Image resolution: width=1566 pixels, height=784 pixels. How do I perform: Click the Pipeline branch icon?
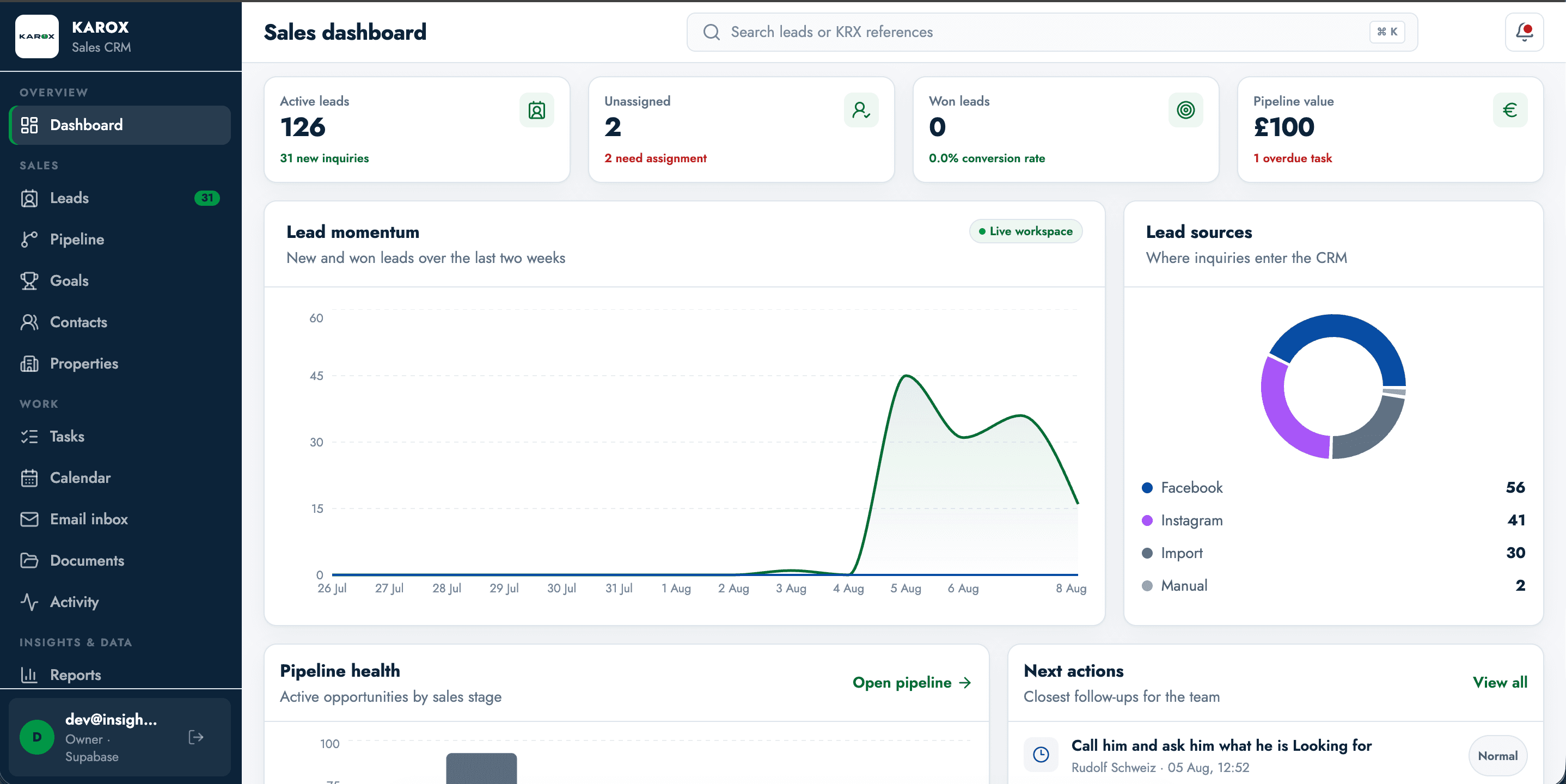coord(29,240)
